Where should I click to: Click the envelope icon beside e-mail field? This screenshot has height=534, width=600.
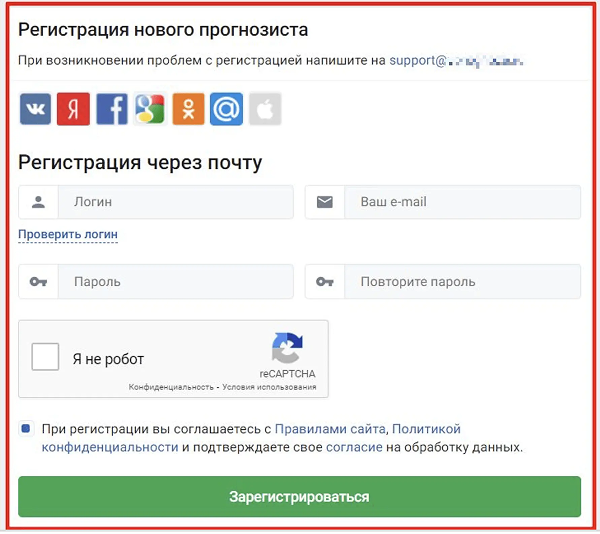325,202
